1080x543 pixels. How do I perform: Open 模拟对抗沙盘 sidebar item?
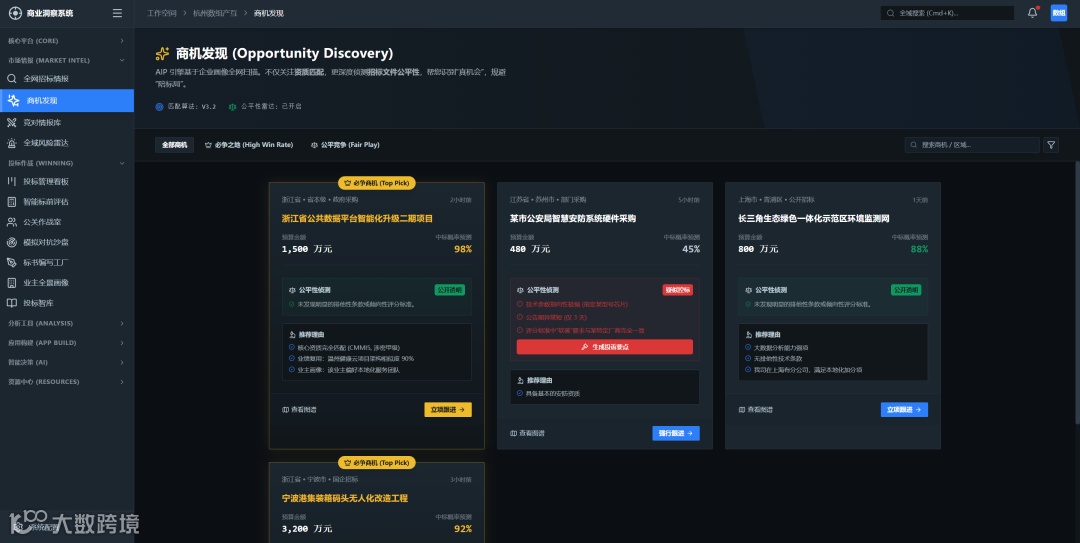click(x=67, y=242)
